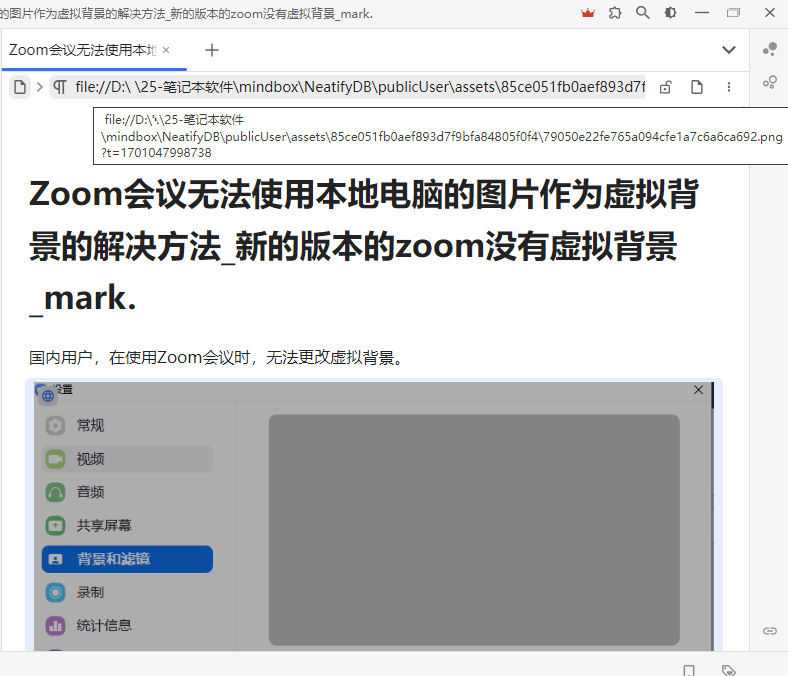Click the red crown VIP icon
The width and height of the screenshot is (788, 676).
coord(587,13)
